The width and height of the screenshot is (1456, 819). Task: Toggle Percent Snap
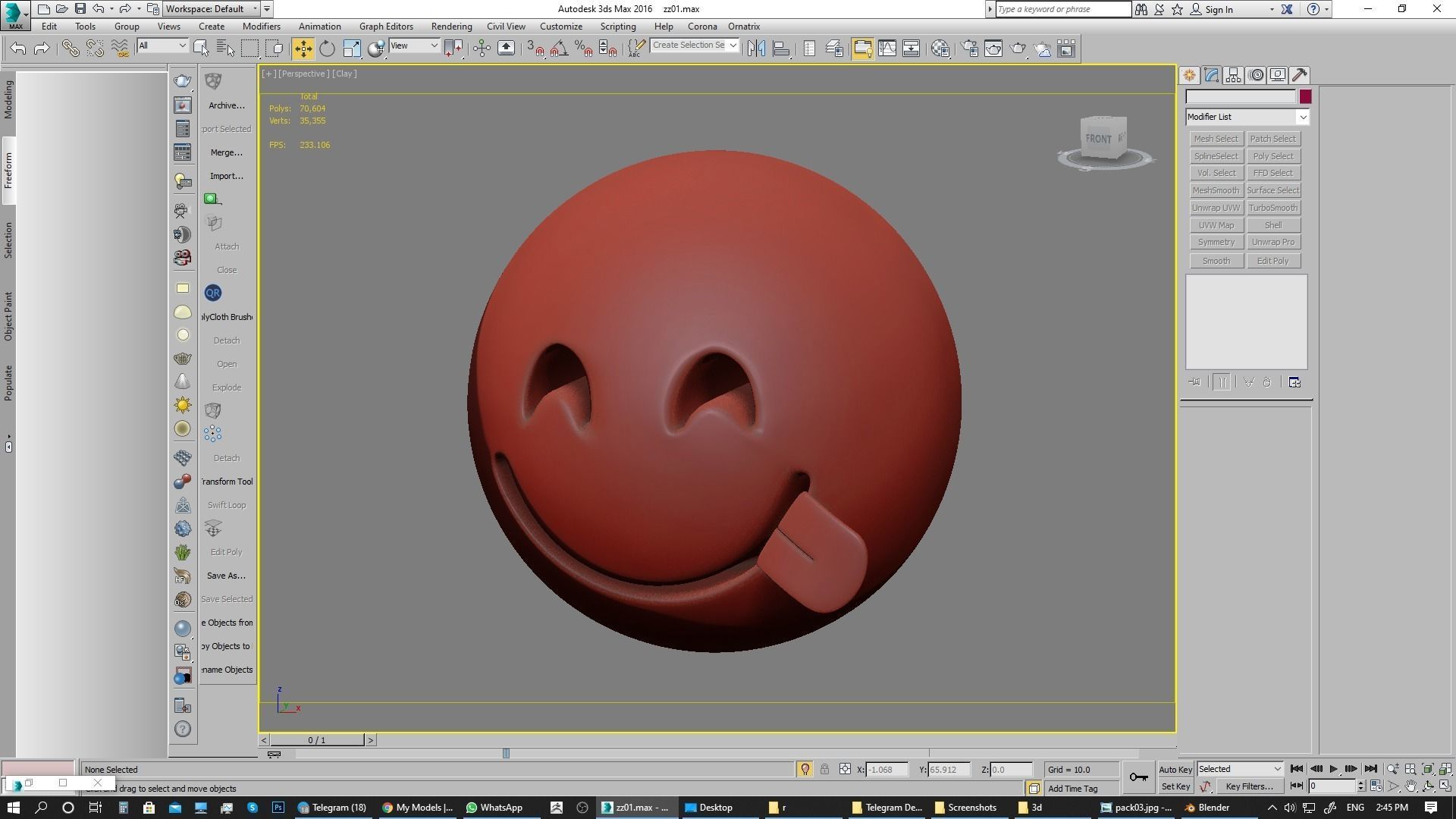point(584,49)
